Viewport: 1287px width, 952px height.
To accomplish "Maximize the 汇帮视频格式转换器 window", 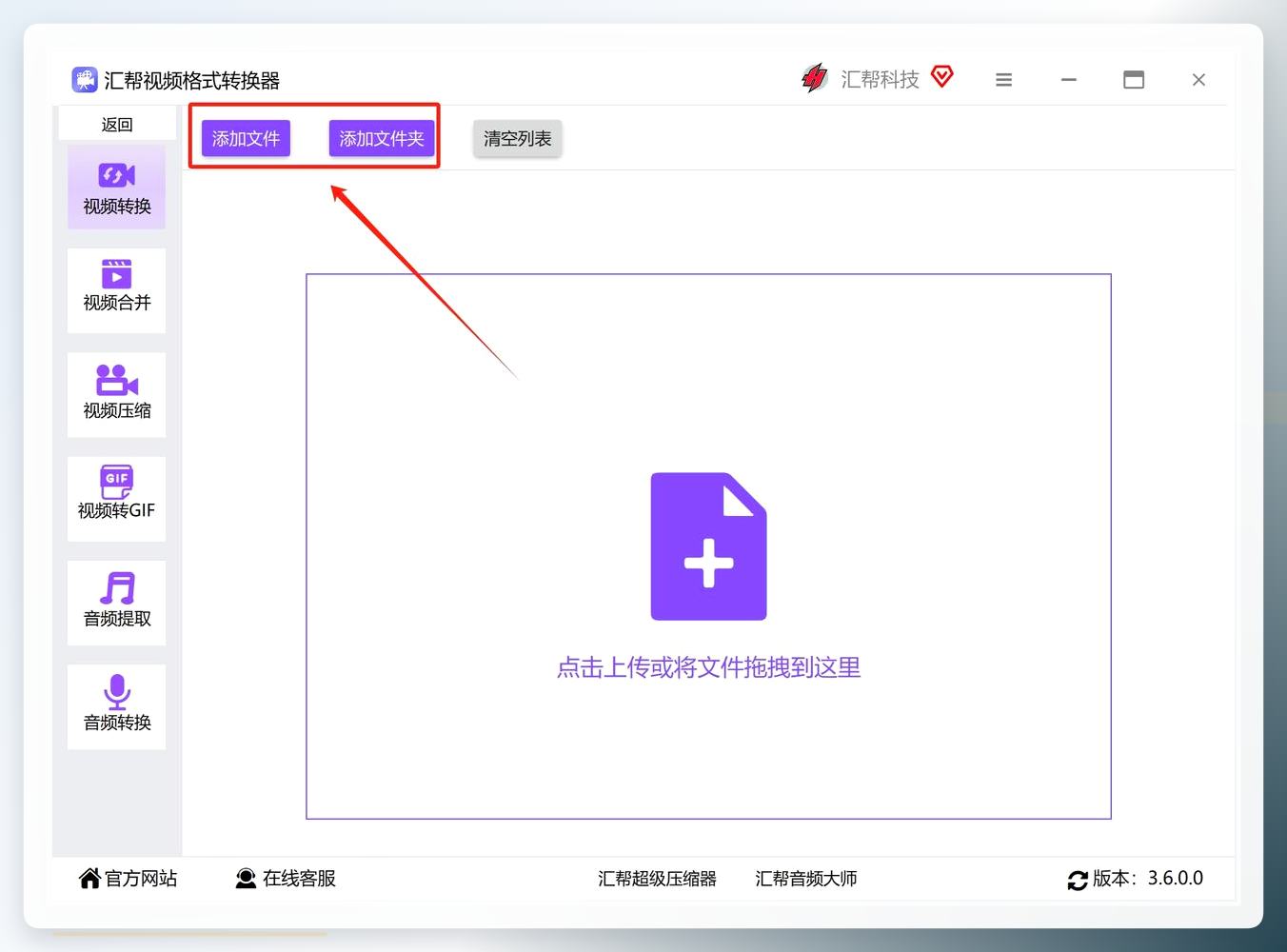I will click(1134, 80).
